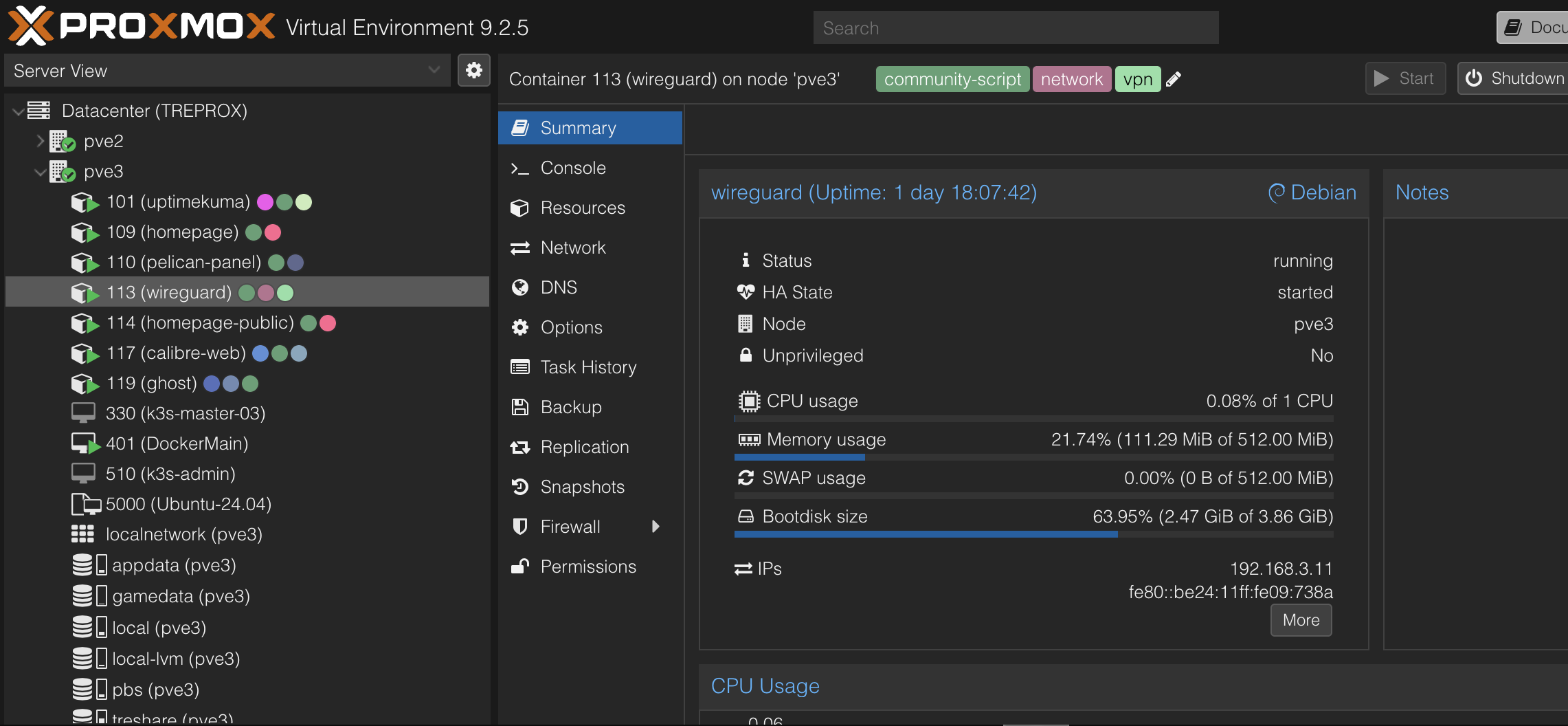Click storage icon for appdata (pve3)
This screenshot has width=1568, height=726.
(x=89, y=565)
